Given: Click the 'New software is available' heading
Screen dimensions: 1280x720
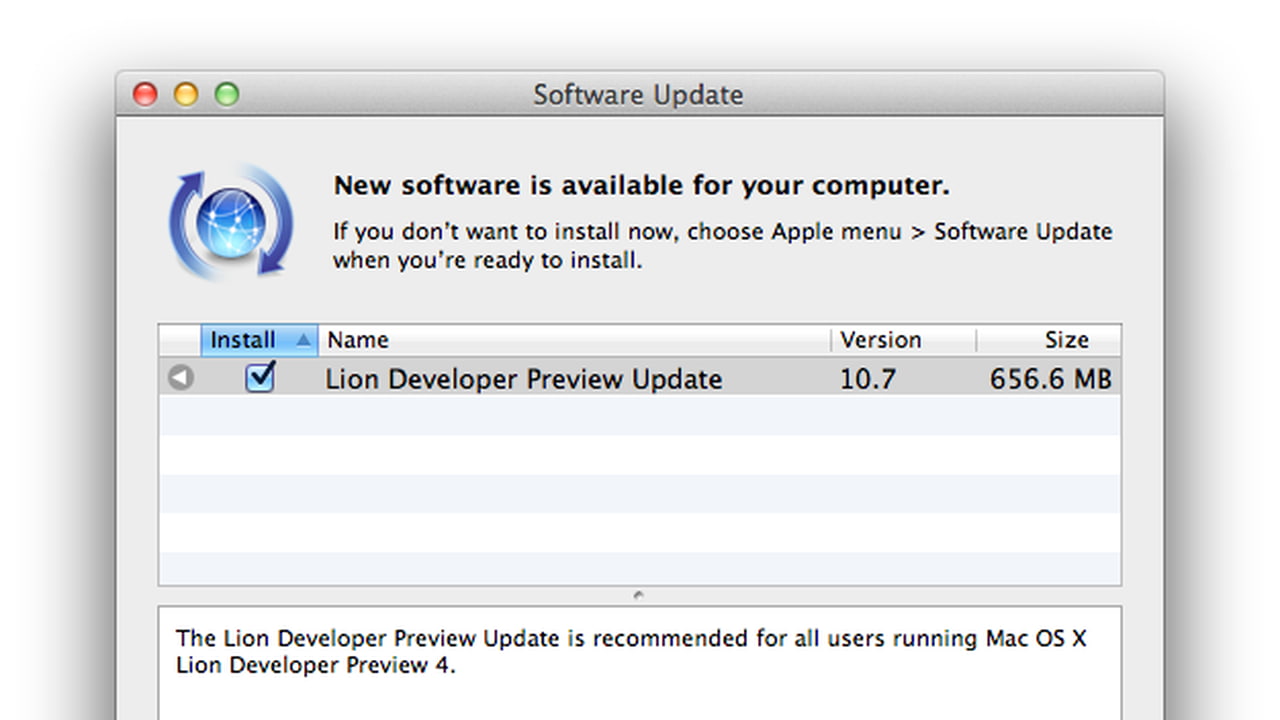Looking at the screenshot, I should click(641, 185).
